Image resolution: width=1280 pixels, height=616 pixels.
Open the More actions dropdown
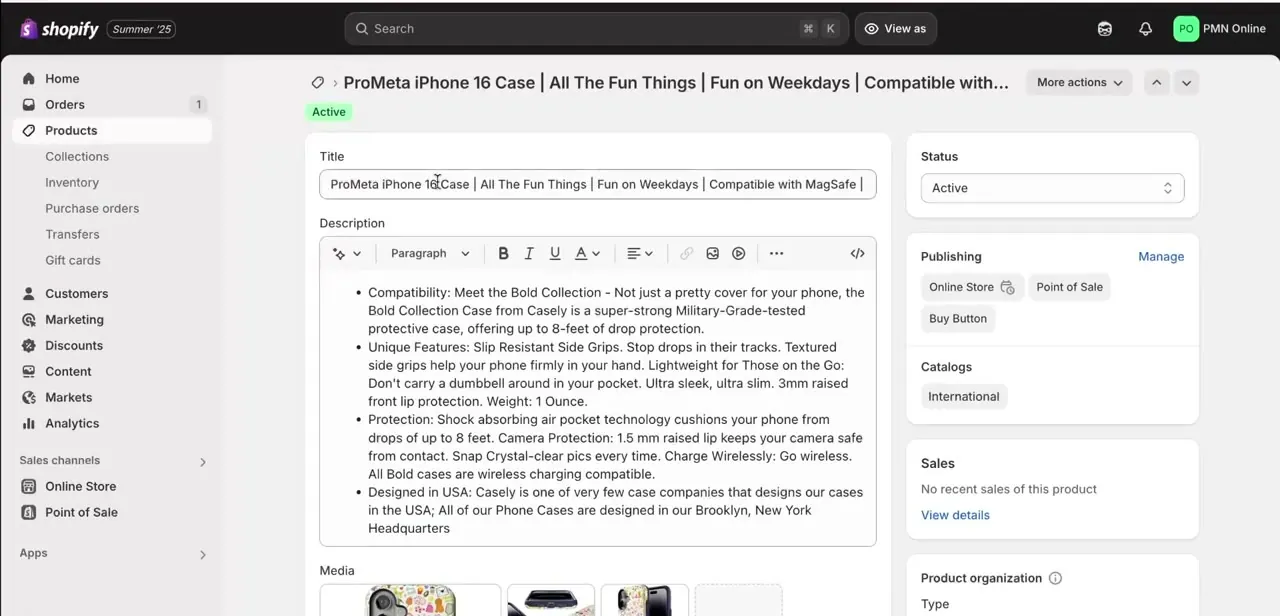[x=1079, y=83]
